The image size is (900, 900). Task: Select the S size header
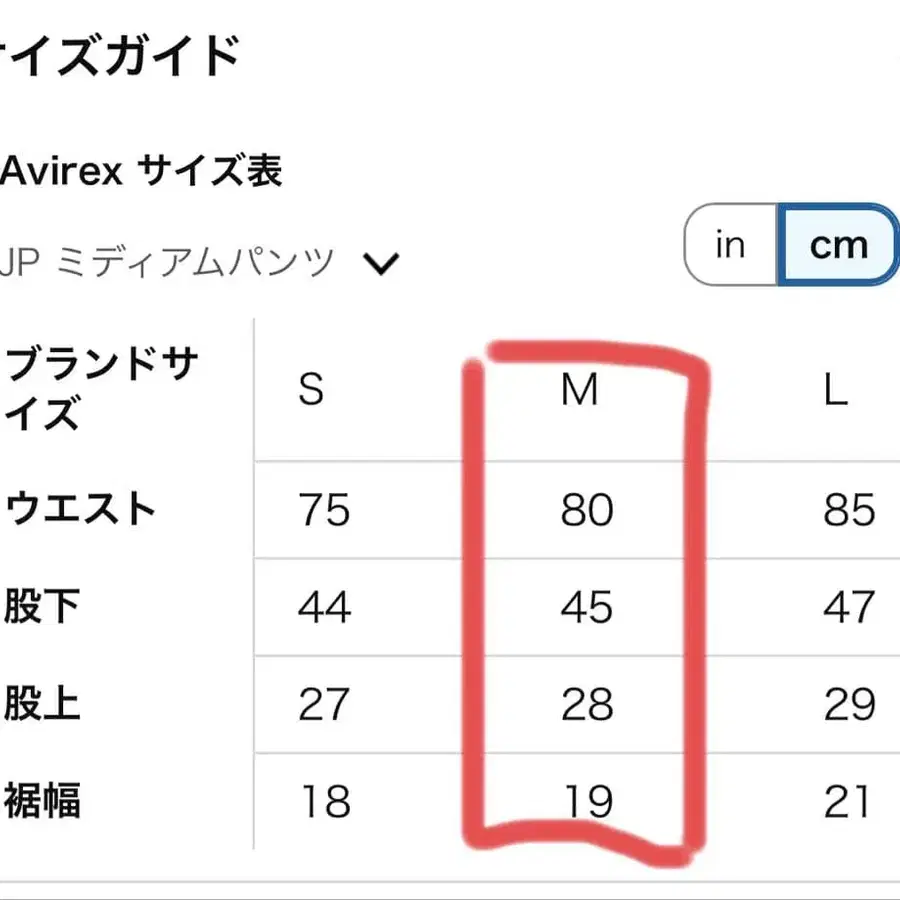point(310,391)
